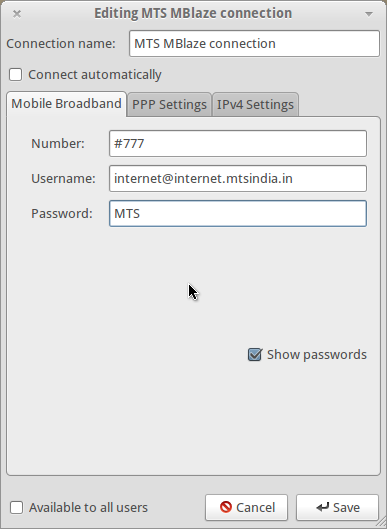Click inside the Number field showing #777
Screen dimensions: 387x529
238,144
